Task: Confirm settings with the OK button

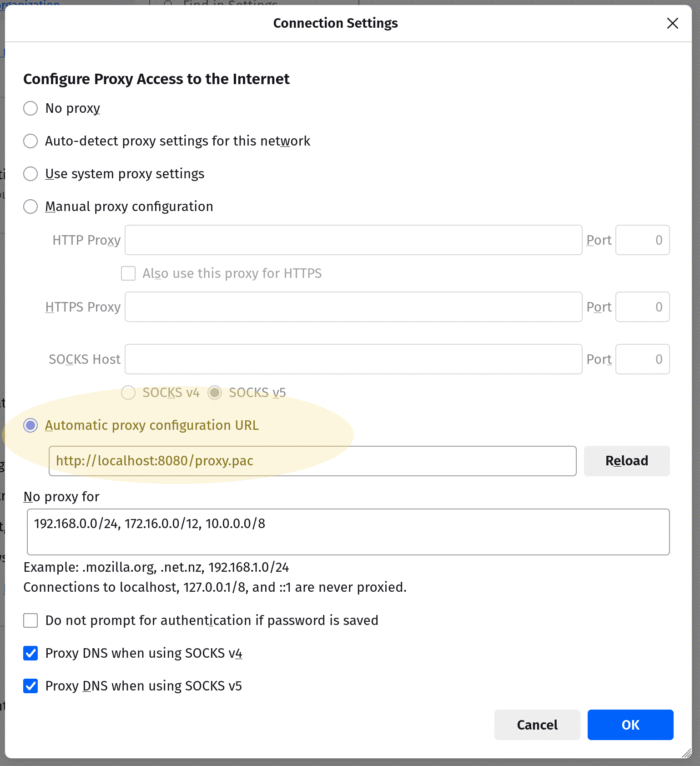Action: coord(630,725)
